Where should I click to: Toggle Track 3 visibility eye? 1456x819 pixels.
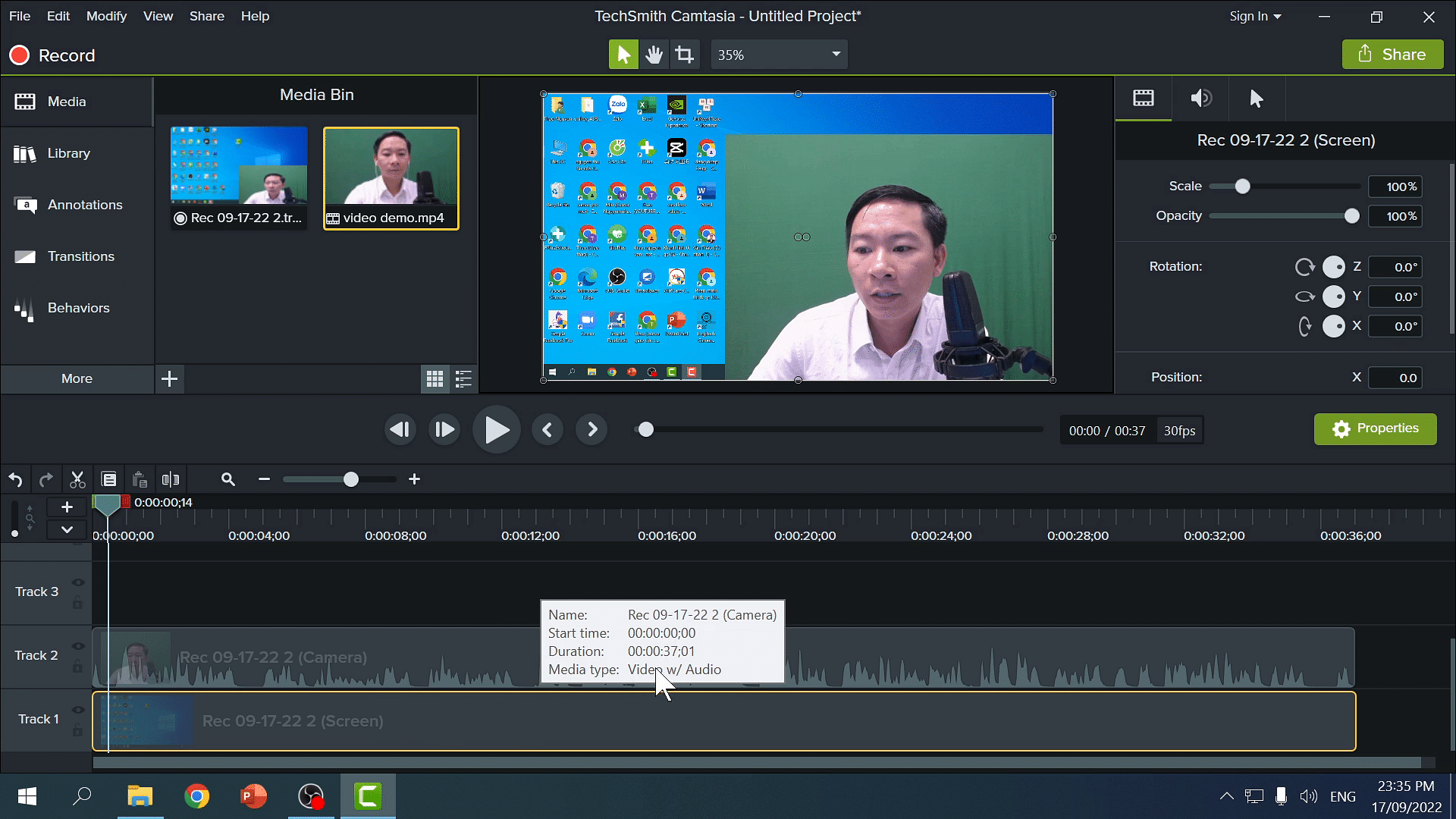77,582
